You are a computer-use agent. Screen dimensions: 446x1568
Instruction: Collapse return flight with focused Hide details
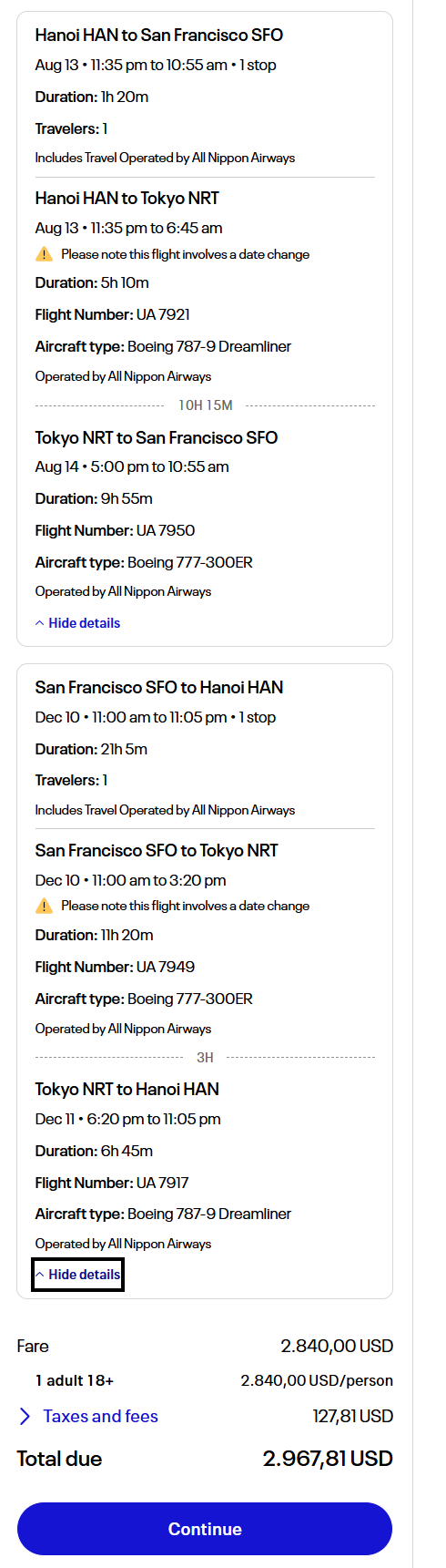coord(77,1275)
